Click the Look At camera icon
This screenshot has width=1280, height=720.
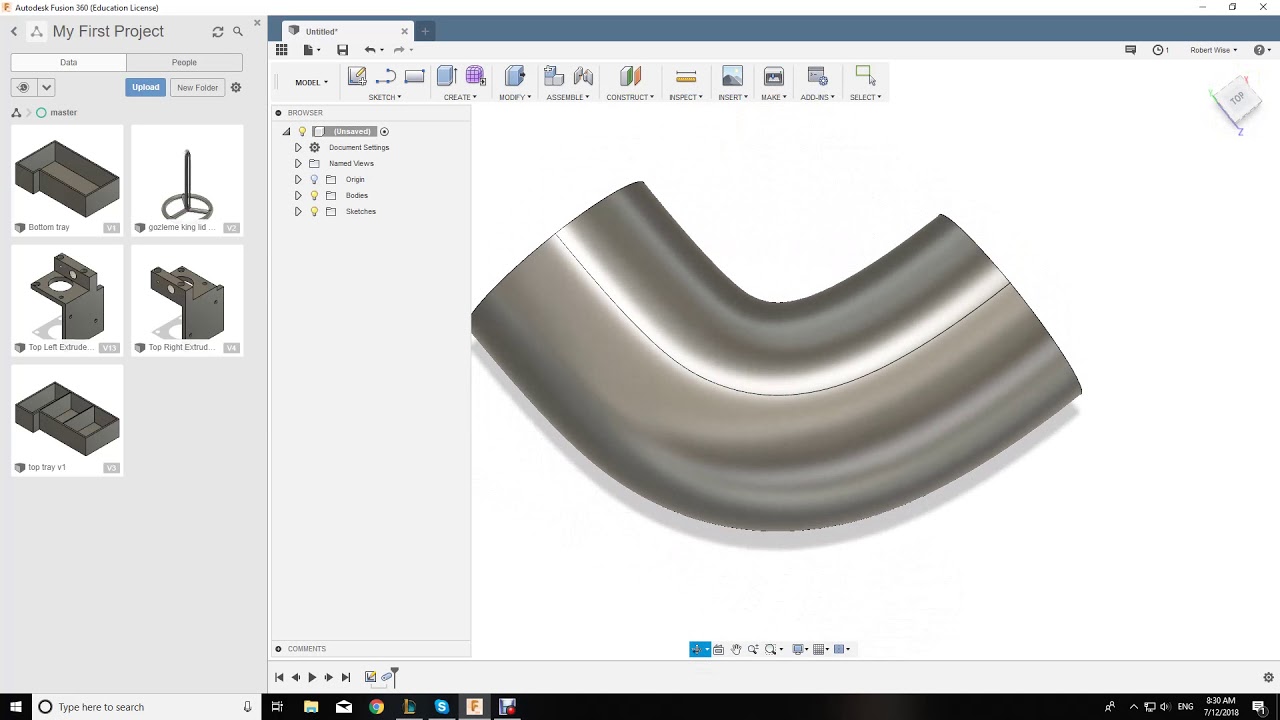pyautogui.click(x=718, y=650)
